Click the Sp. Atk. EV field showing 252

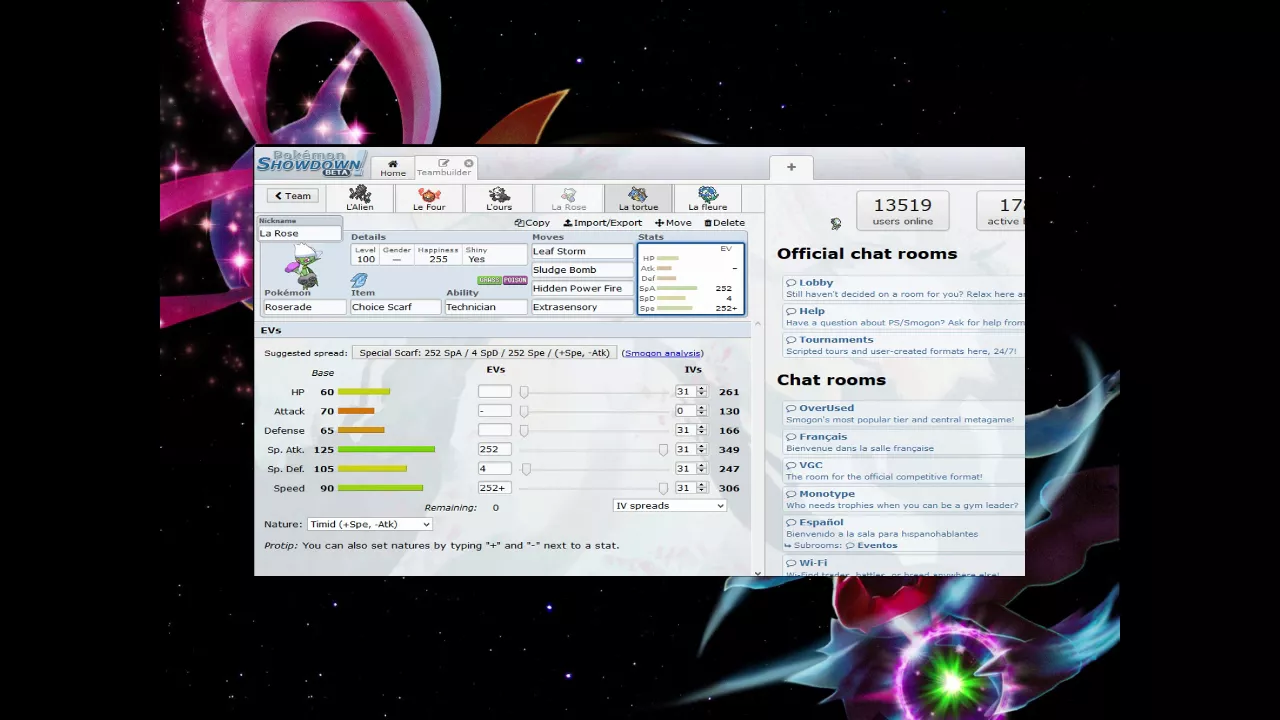click(494, 449)
